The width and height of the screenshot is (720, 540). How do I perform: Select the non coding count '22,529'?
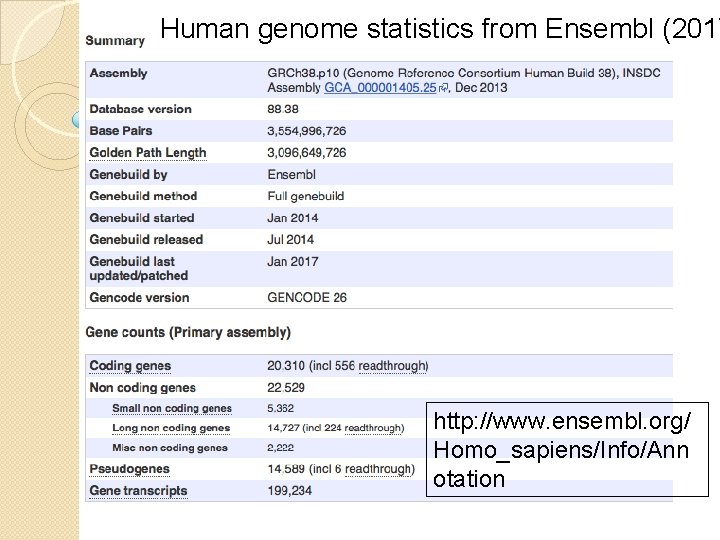286,388
